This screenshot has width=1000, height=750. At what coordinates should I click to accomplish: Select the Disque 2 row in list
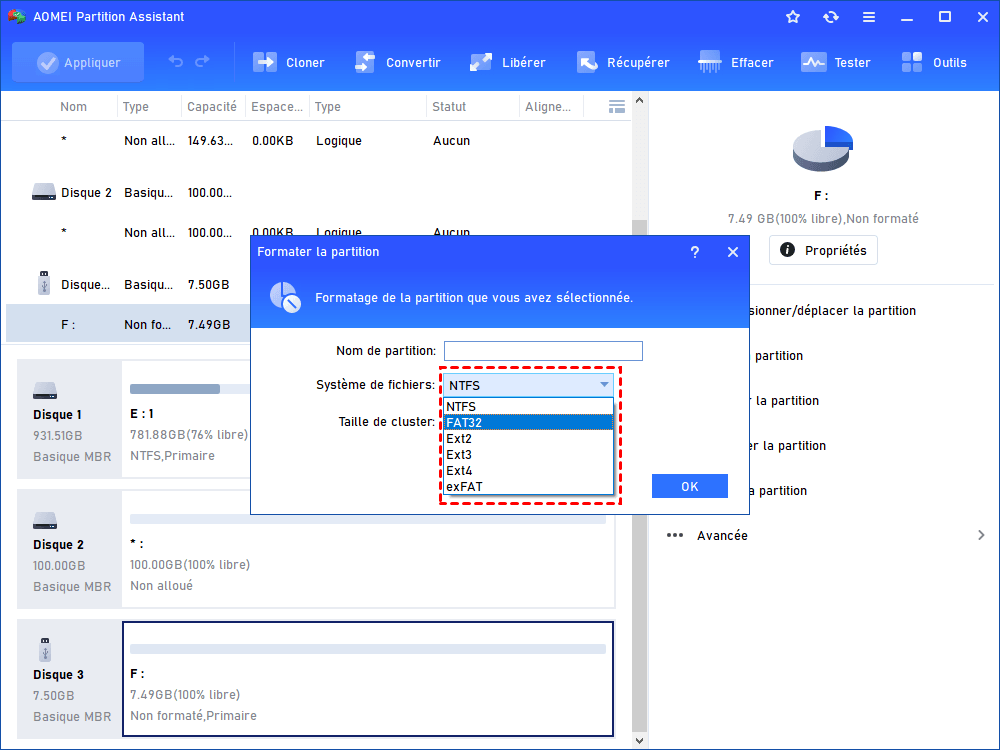[316, 193]
